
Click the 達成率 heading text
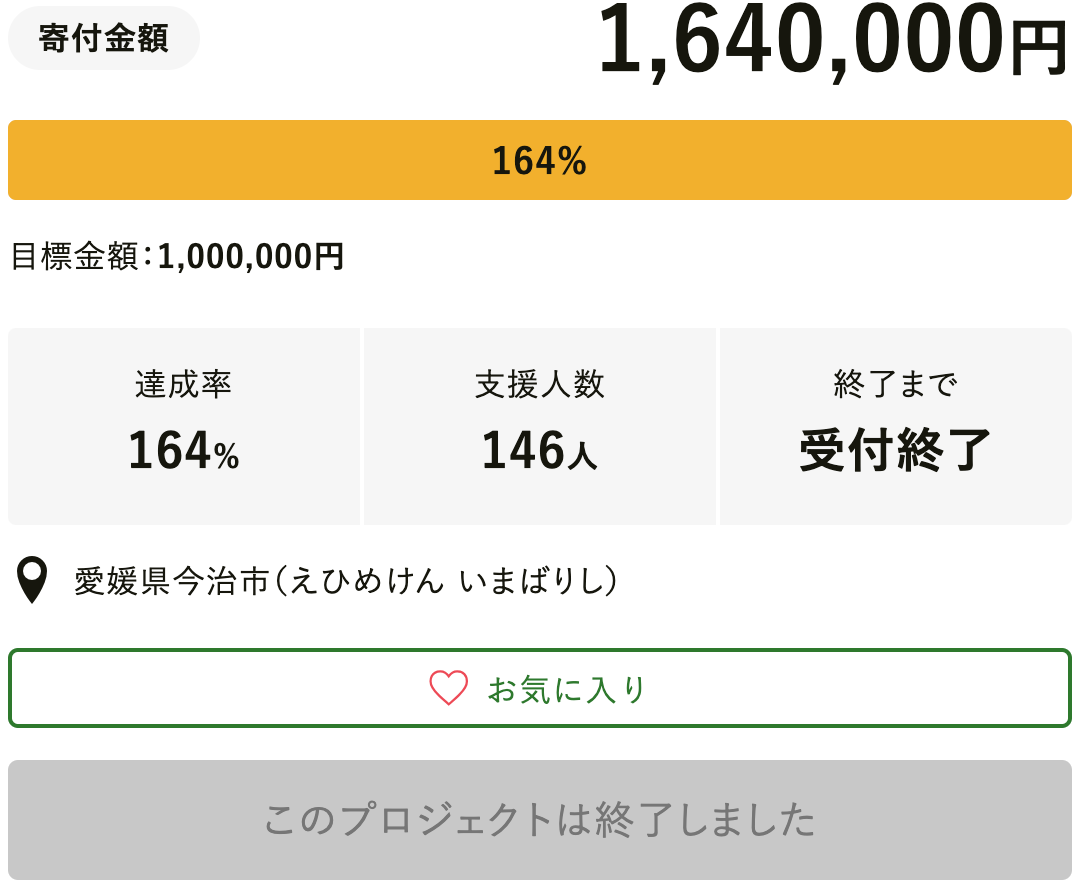[x=183, y=384]
